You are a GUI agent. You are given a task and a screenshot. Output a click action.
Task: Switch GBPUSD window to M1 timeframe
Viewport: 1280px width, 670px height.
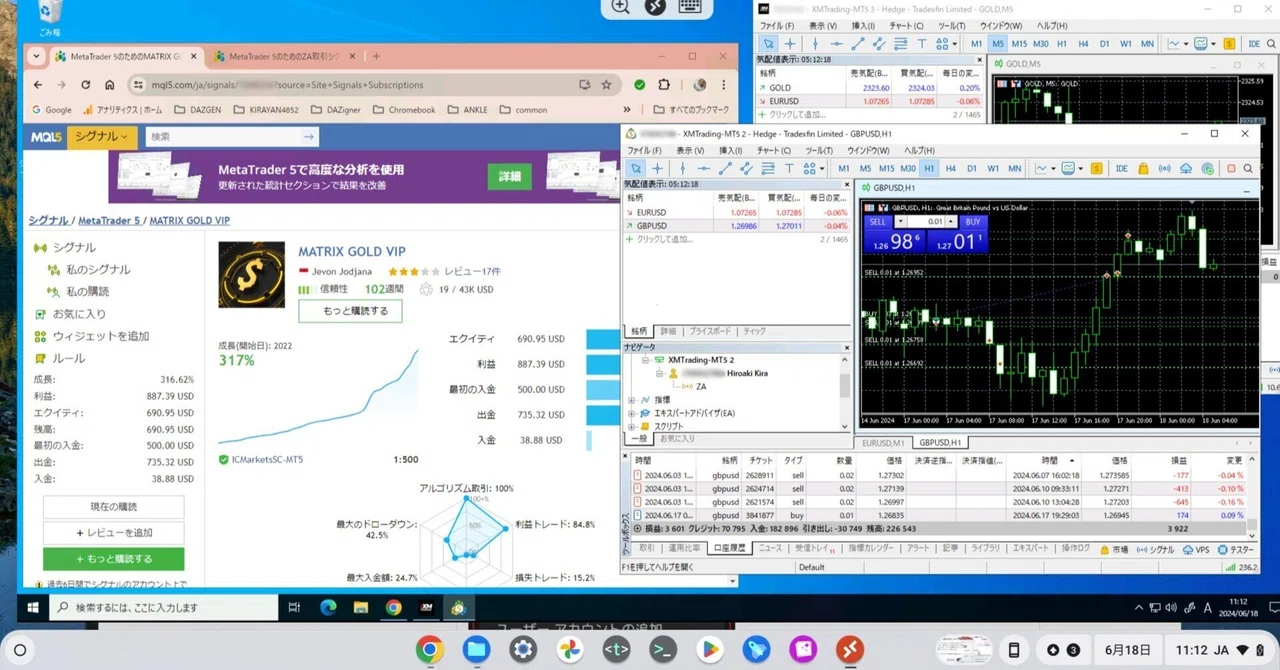[x=844, y=168]
